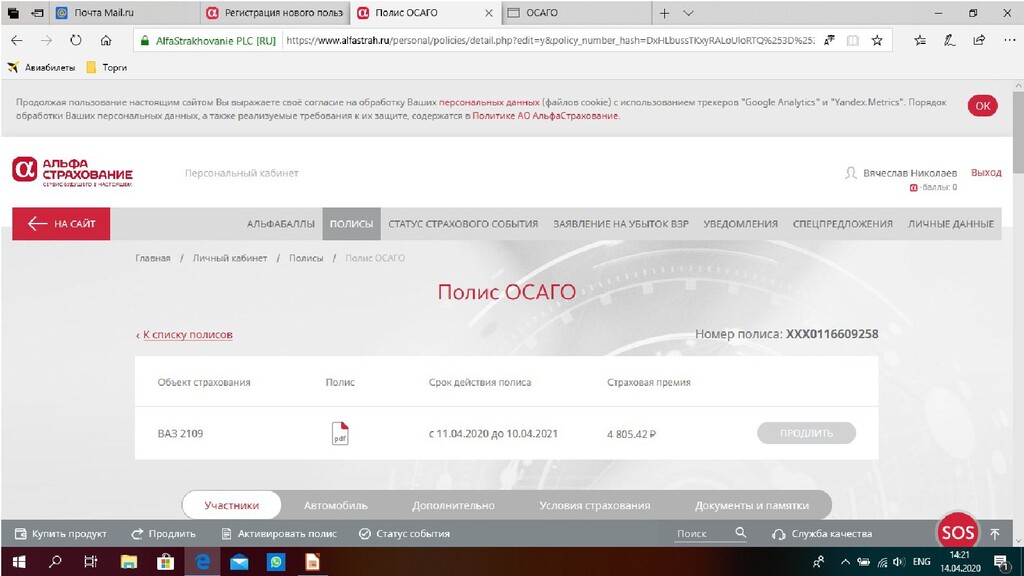This screenshot has width=1024, height=576.
Task: Click Купить продукт in bottom bar
Action: point(61,534)
